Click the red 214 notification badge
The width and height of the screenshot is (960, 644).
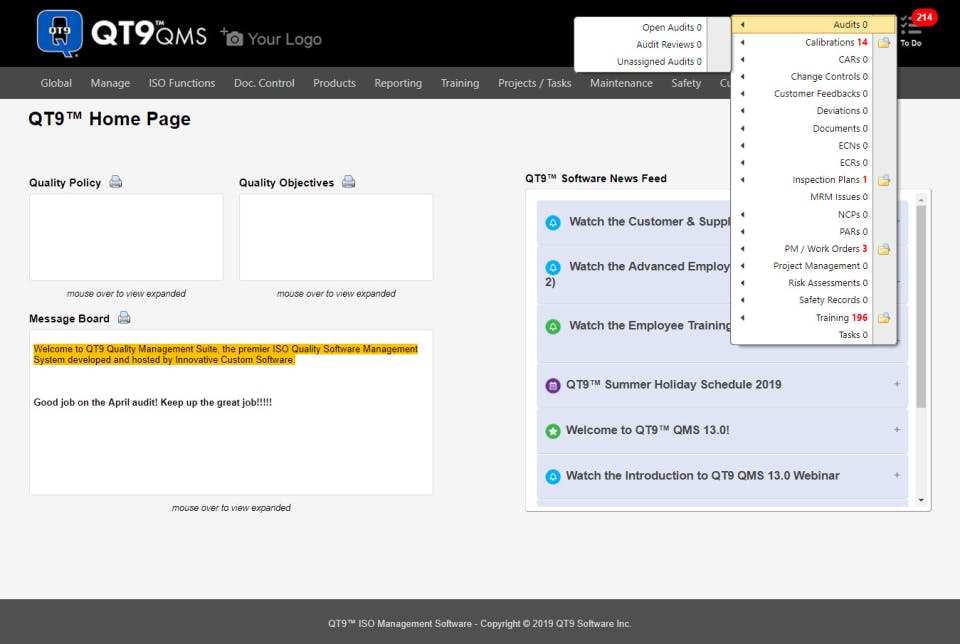click(x=924, y=17)
